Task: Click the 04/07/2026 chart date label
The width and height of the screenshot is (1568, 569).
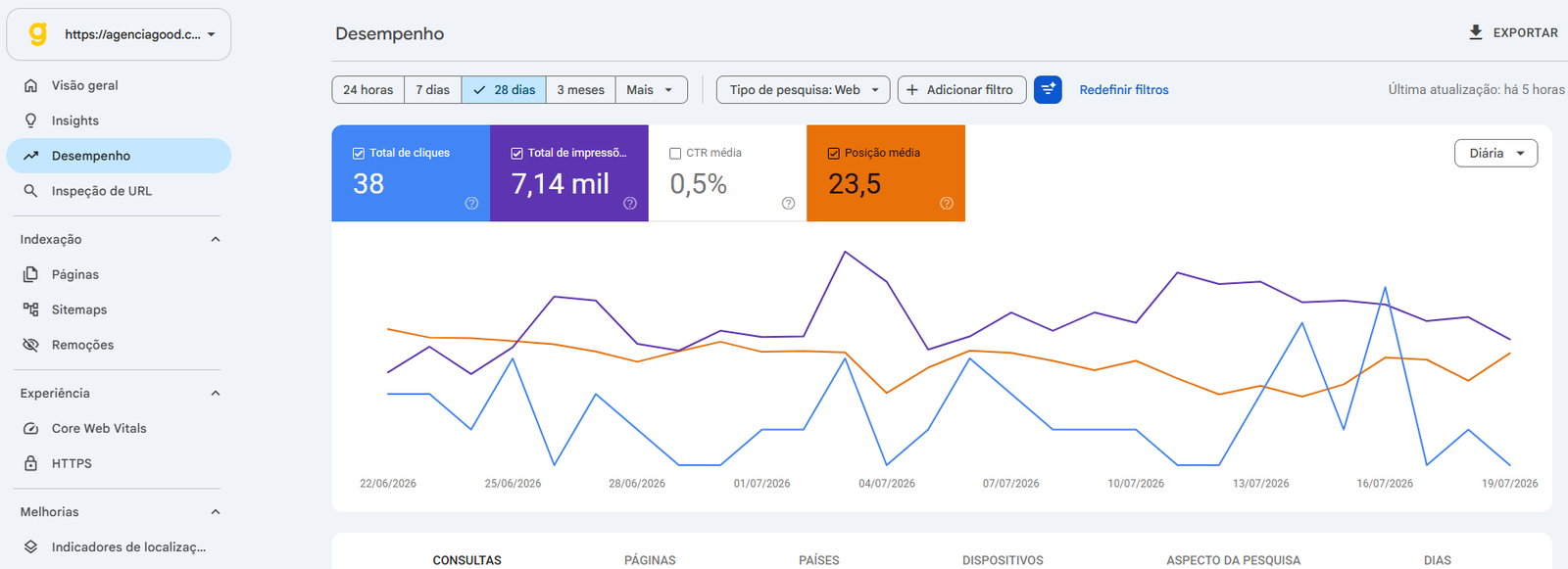Action: pyautogui.click(x=887, y=484)
